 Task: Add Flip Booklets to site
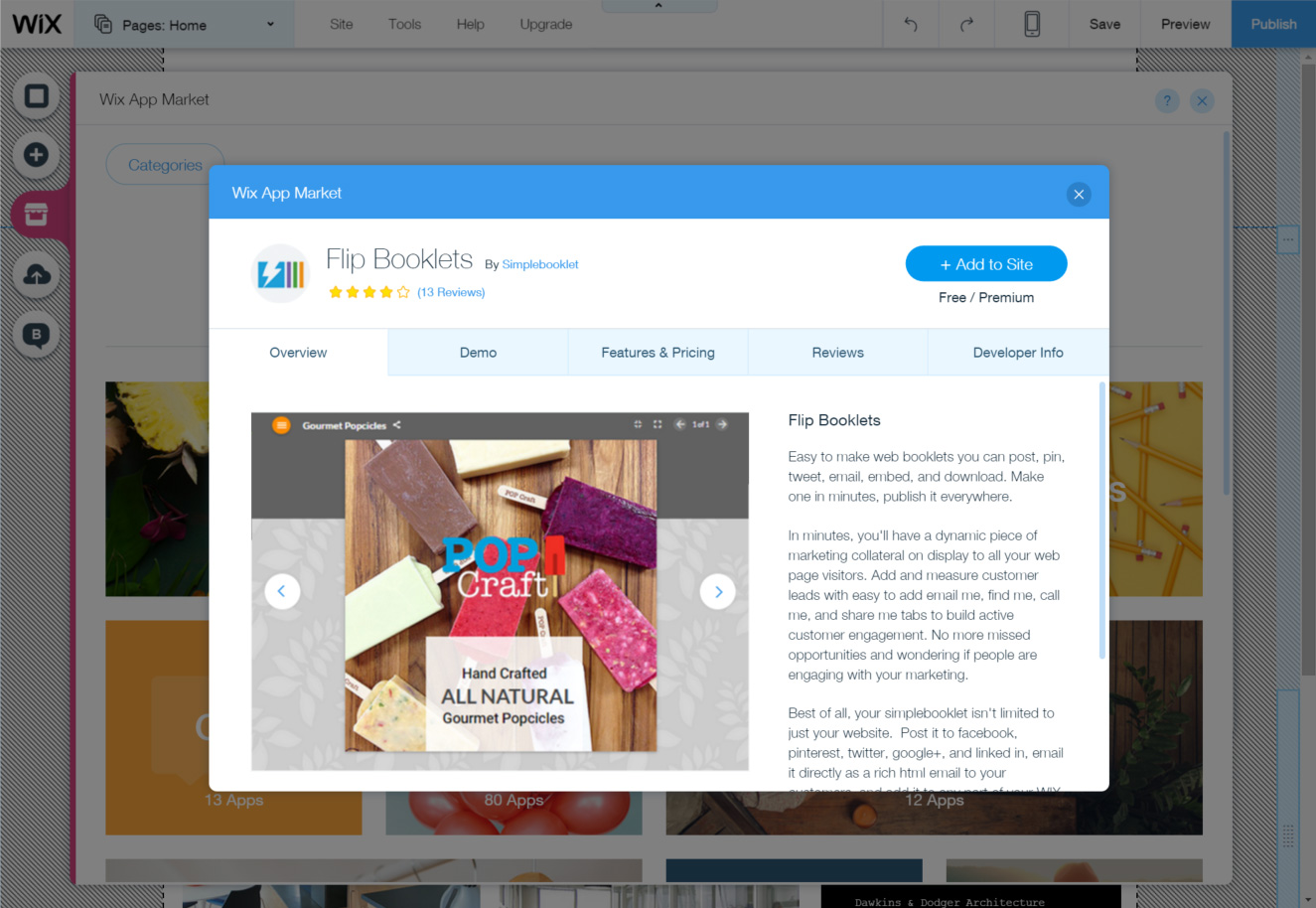click(986, 264)
